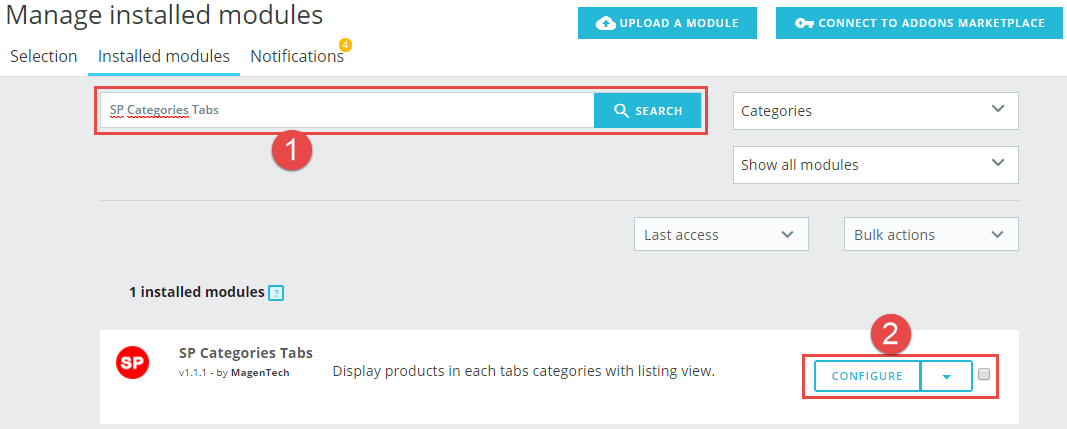This screenshot has height=429, width=1067.
Task: Switch to the Selection tab
Action: 44,56
